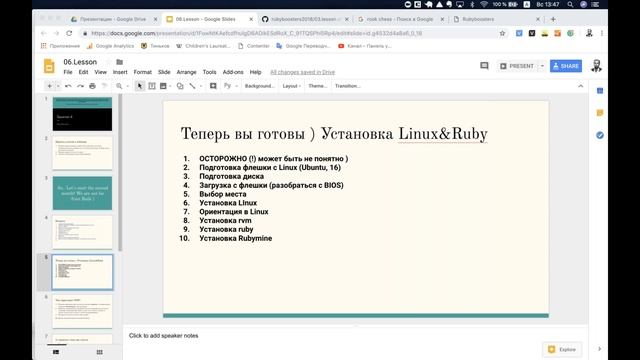The width and height of the screenshot is (640, 360).
Task: Click the PRESENT button
Action: [517, 66]
